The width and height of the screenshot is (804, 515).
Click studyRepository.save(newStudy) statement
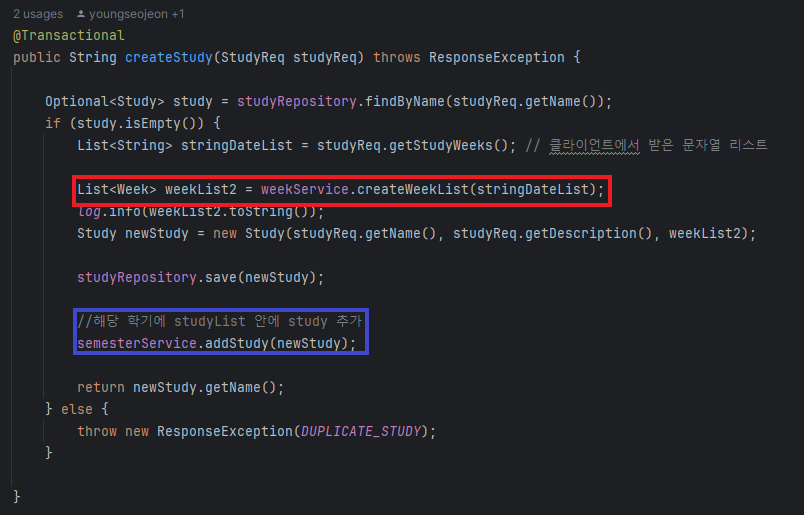(x=200, y=278)
